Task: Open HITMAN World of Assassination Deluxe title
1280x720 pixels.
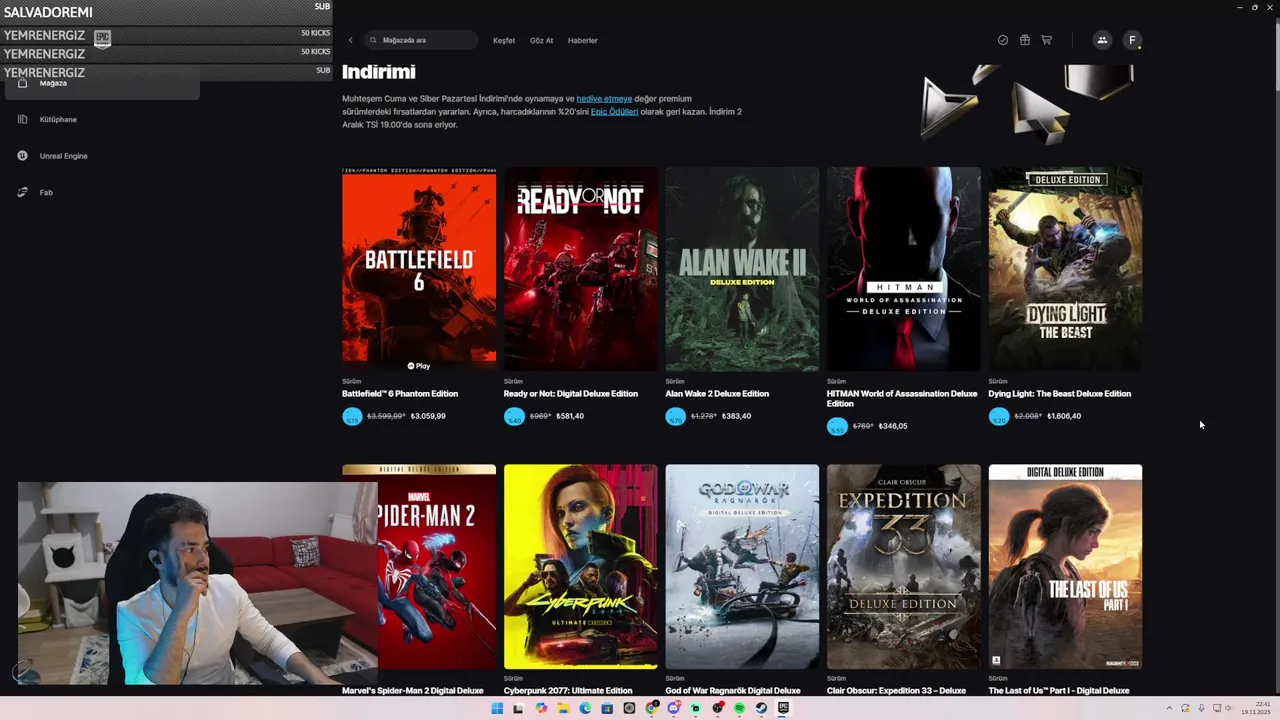Action: (x=902, y=398)
